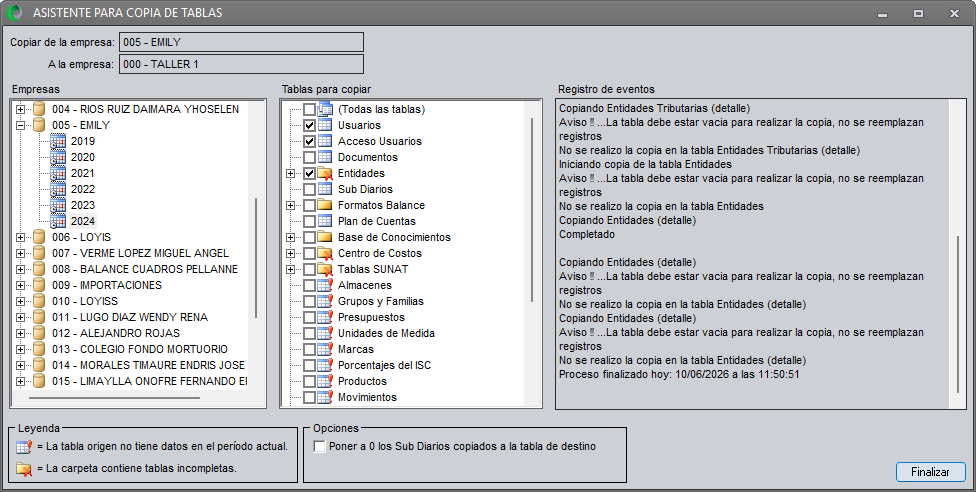Expand the 013 - COLEGIO FONDO MORTUORIO node

[x=21, y=349]
